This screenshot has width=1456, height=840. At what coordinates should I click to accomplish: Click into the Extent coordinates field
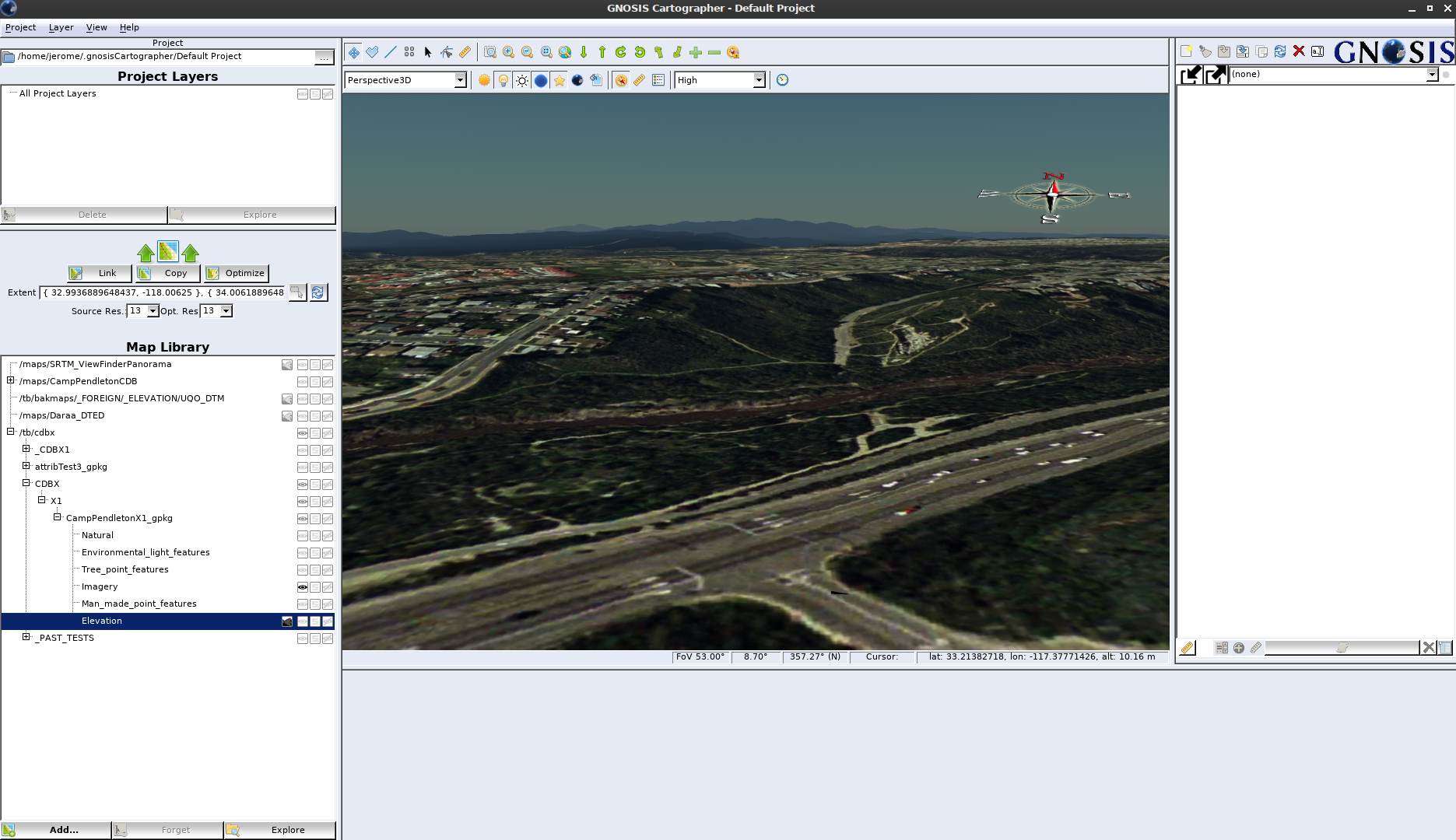tap(163, 292)
